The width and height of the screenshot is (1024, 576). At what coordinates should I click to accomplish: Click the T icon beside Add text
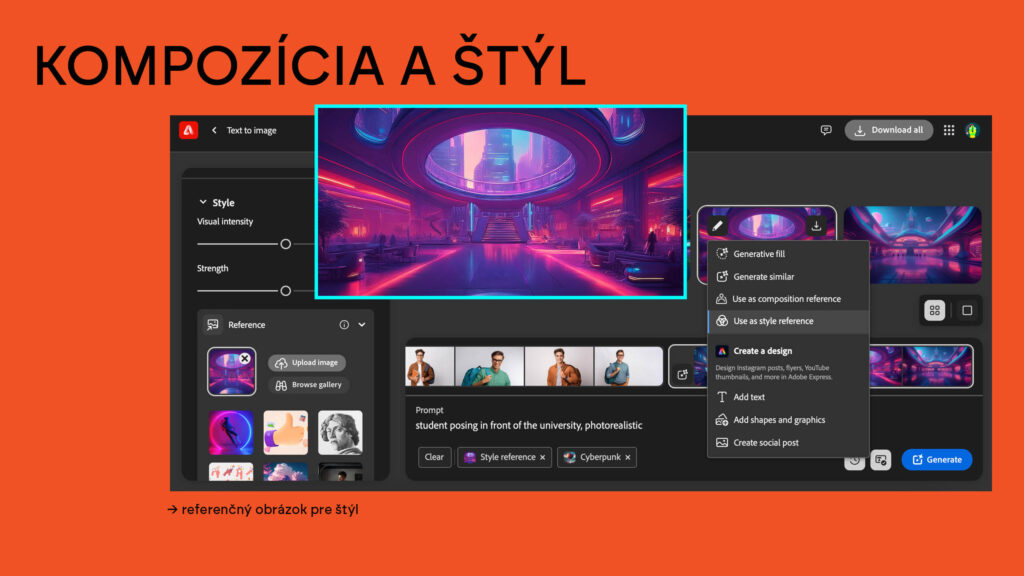pos(722,396)
